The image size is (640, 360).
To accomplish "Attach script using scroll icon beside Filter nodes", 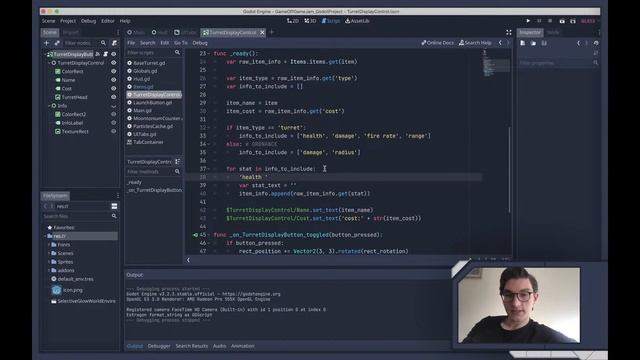I will [115, 43].
